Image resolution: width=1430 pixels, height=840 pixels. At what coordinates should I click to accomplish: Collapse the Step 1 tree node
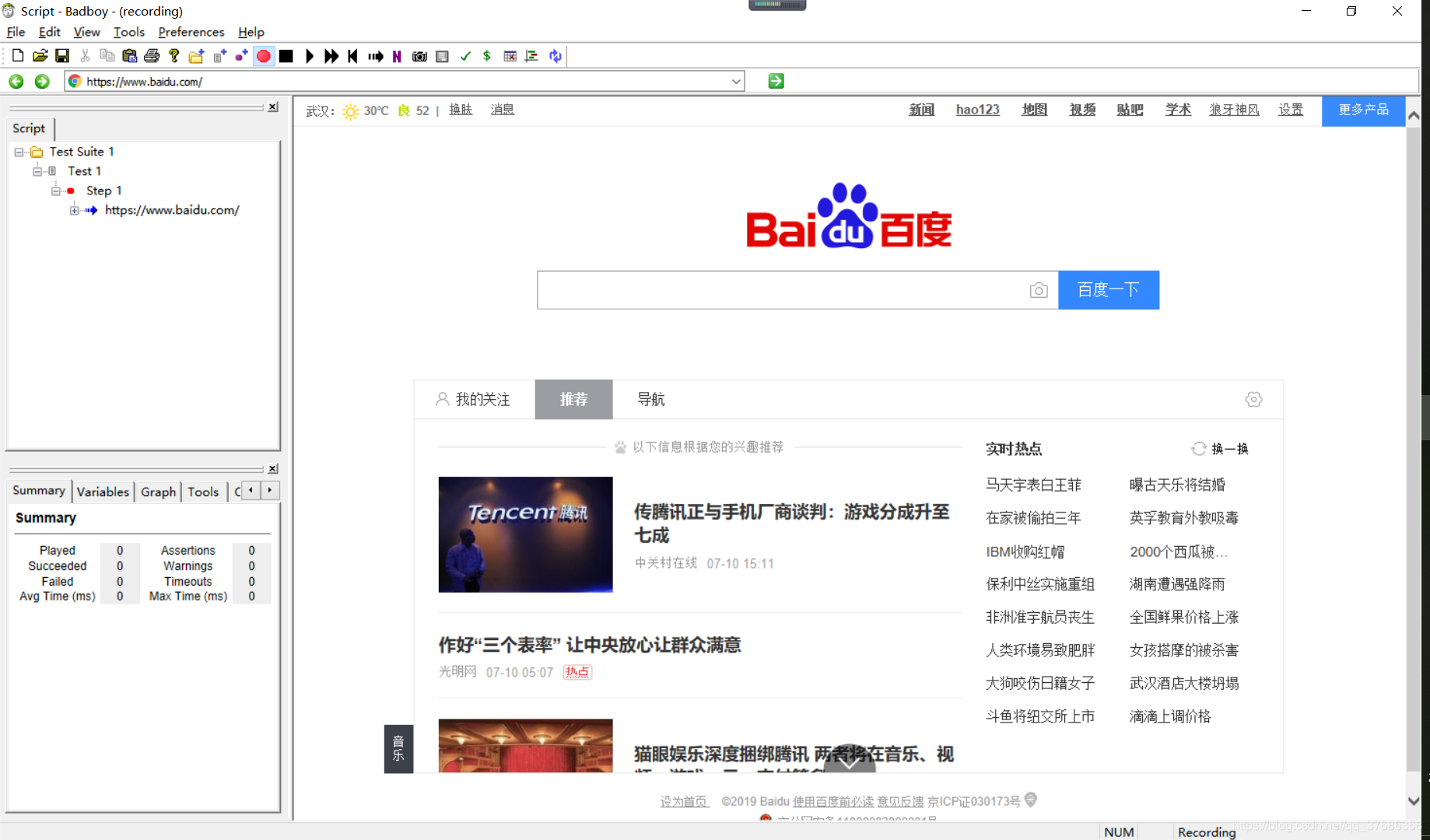55,191
